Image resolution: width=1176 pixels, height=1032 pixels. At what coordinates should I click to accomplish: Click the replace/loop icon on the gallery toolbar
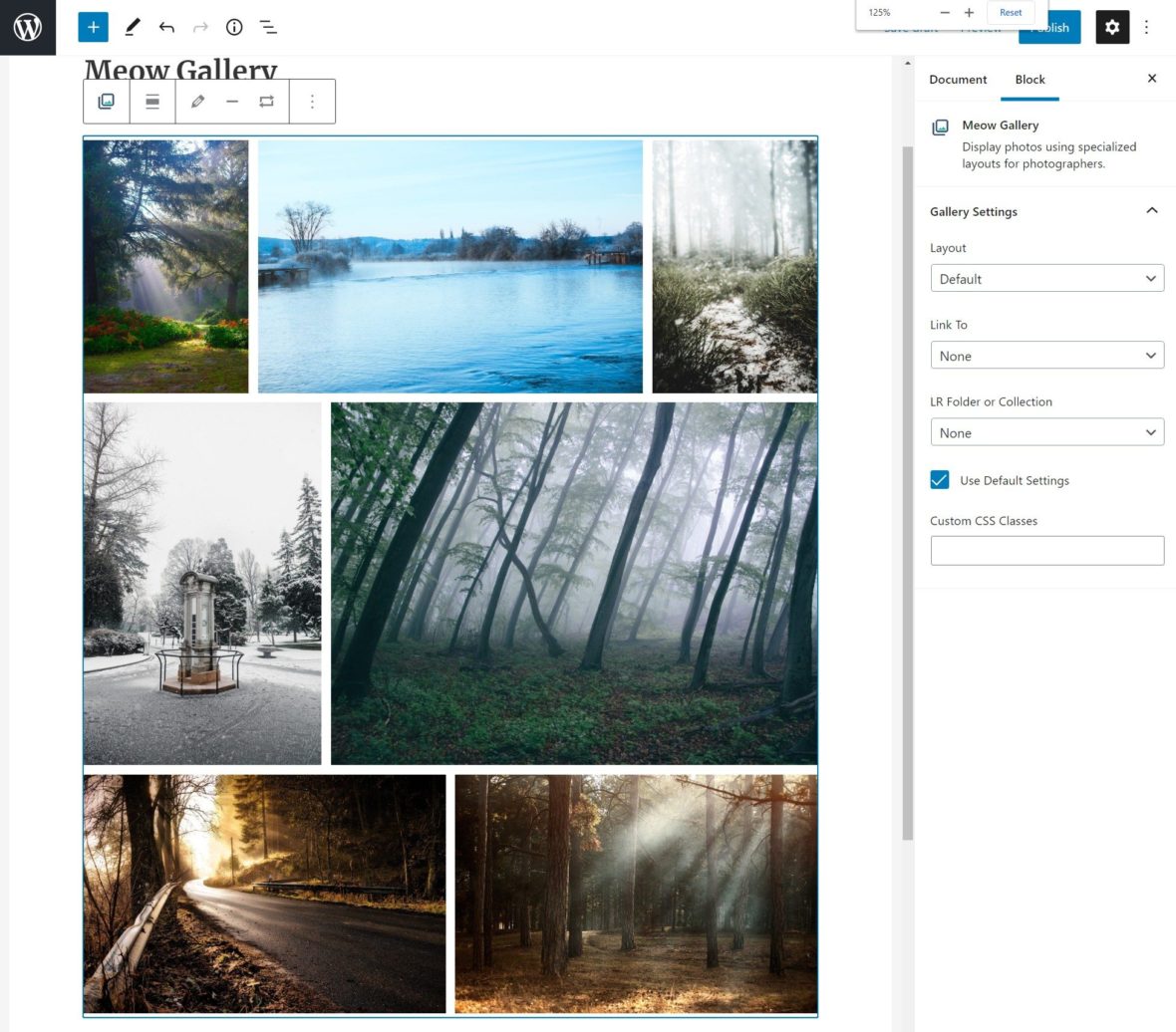(266, 101)
